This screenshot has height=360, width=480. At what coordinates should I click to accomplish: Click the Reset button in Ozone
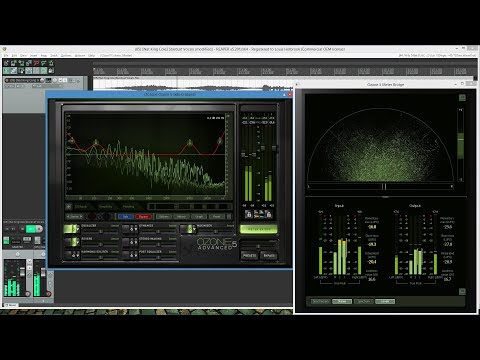point(217,216)
